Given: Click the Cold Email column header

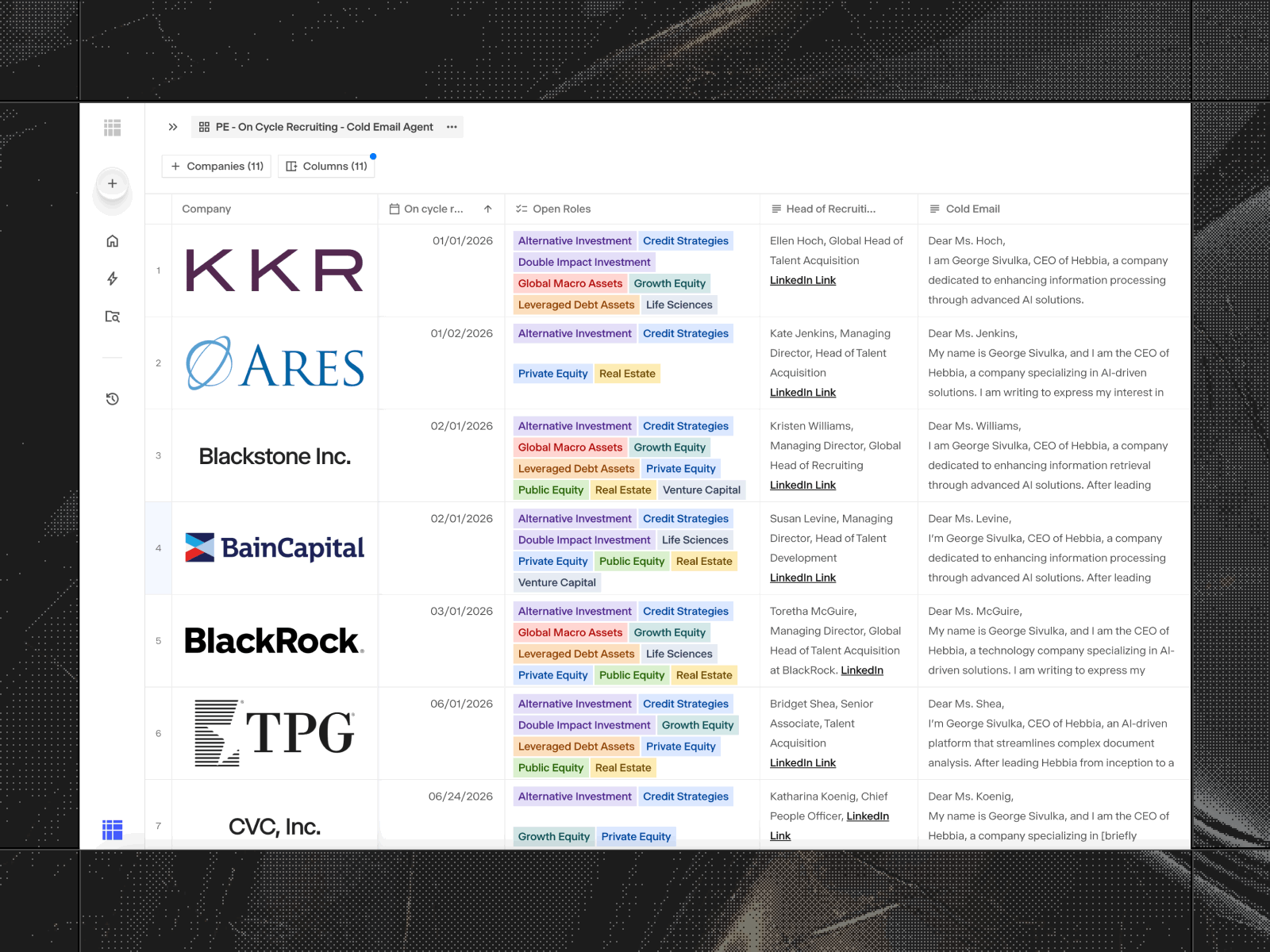Looking at the screenshot, I should [1054, 209].
